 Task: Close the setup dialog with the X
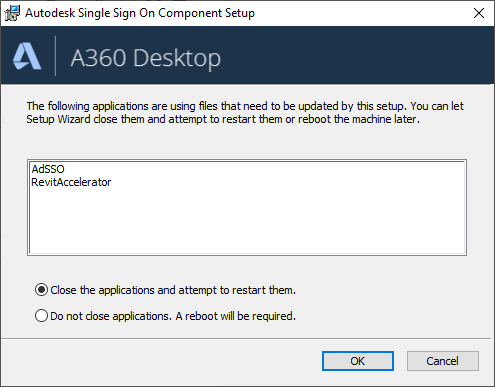479,13
